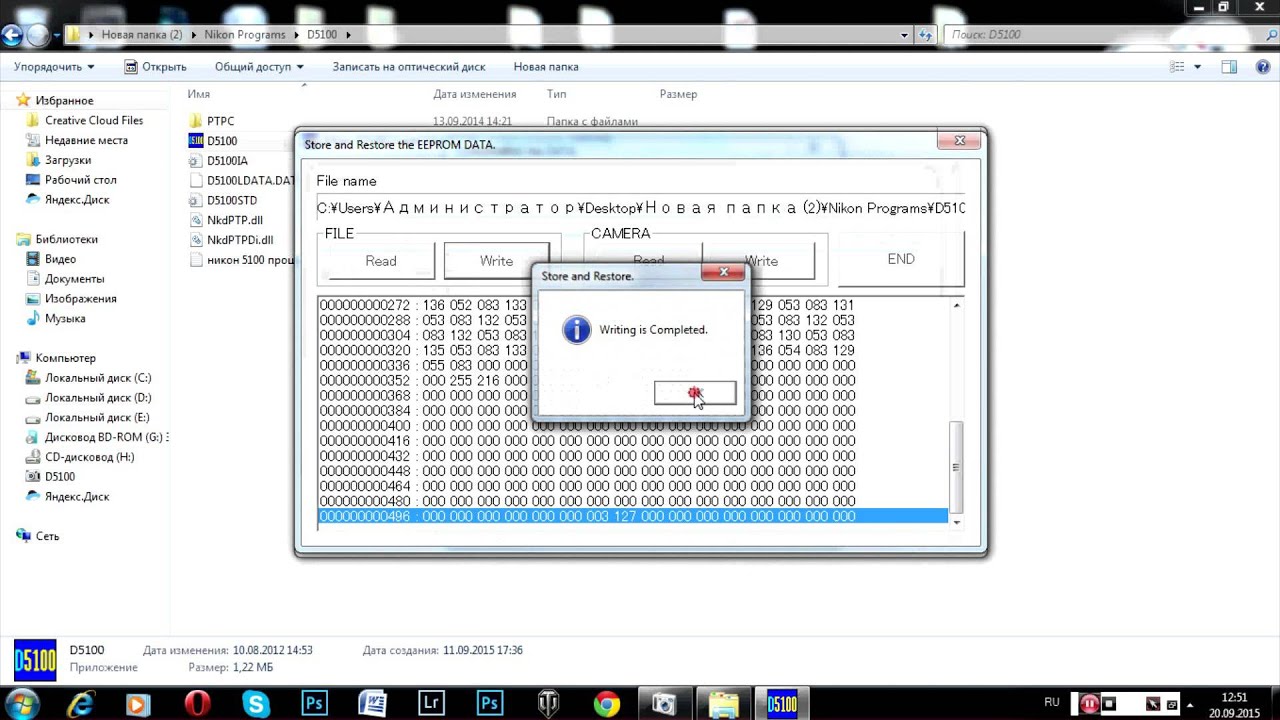Open Creative Cloud Files in the sidebar
The height and width of the screenshot is (720, 1280).
[94, 121]
